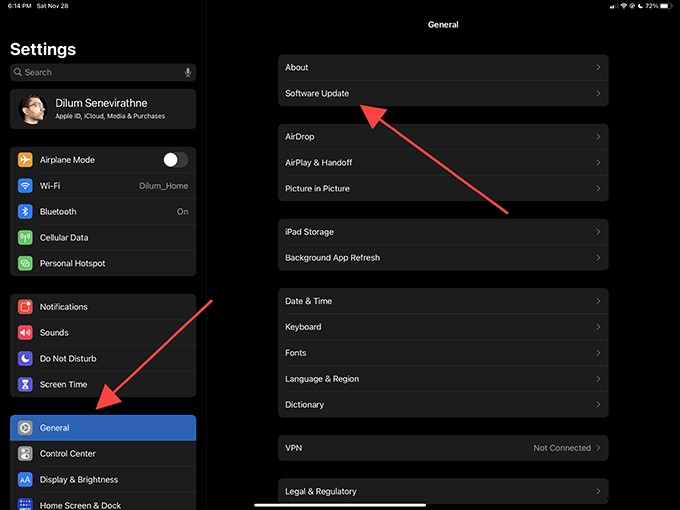Tap Home Screen & Dock label

(81, 505)
